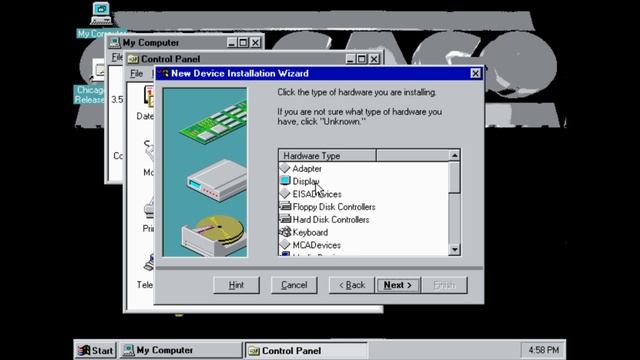Click the Hint button
Image resolution: width=640 pixels, height=360 pixels.
point(236,285)
